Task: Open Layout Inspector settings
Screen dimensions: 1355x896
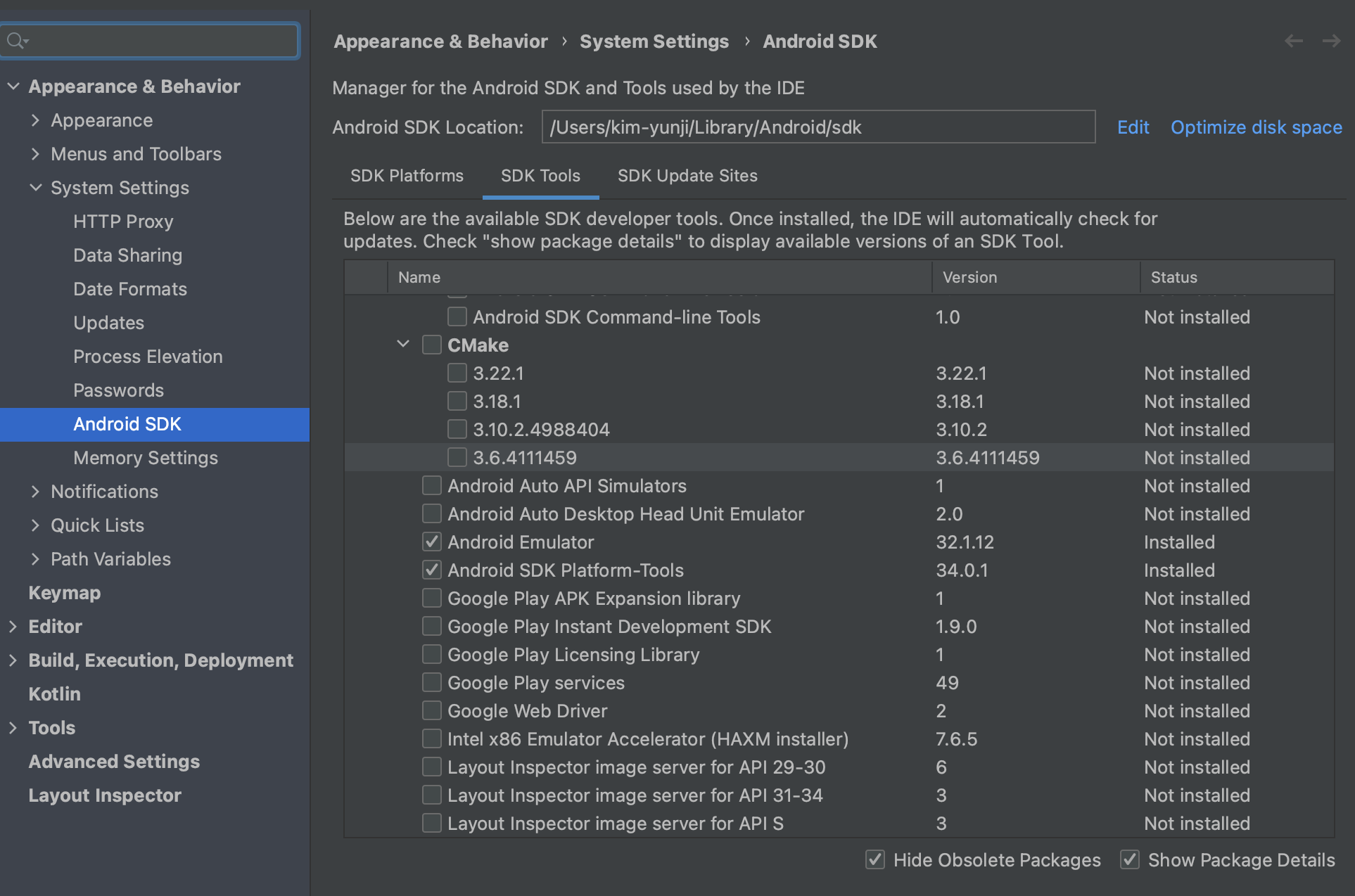Action: 105,795
